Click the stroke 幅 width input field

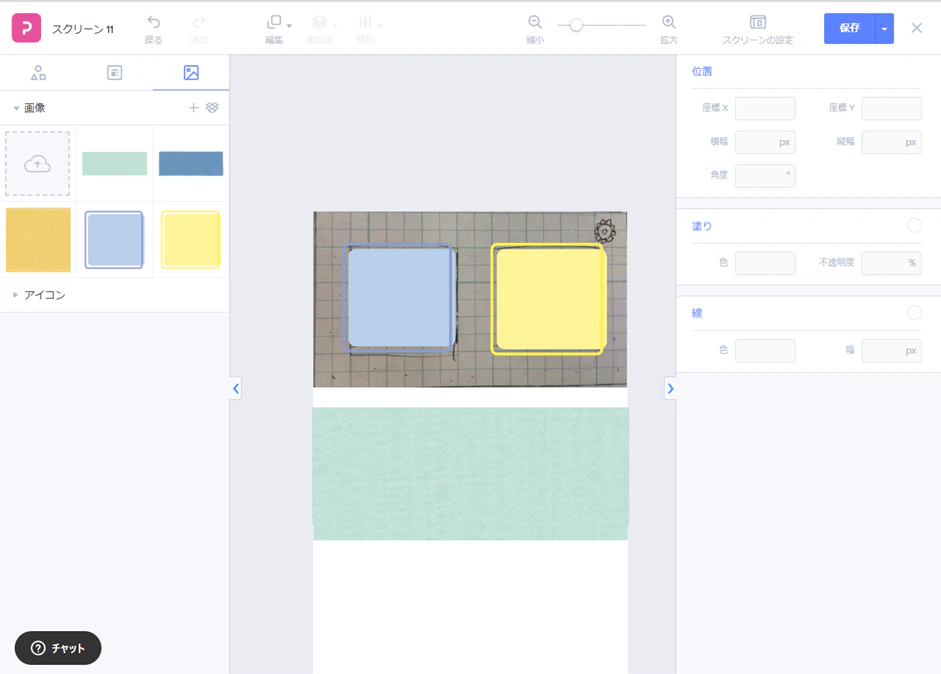(x=891, y=351)
